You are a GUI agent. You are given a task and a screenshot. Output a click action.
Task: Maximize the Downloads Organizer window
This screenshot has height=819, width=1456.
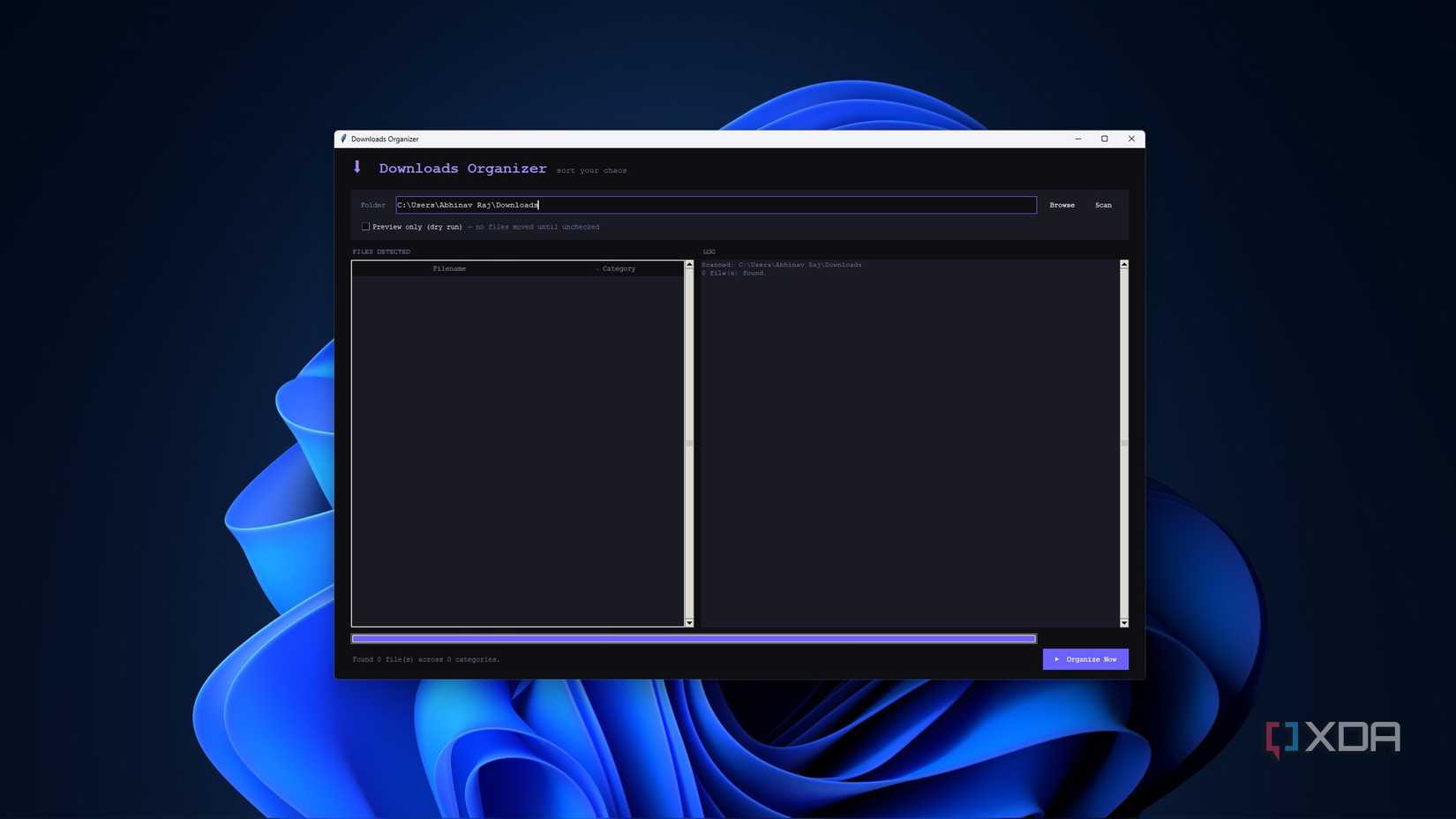tap(1105, 139)
